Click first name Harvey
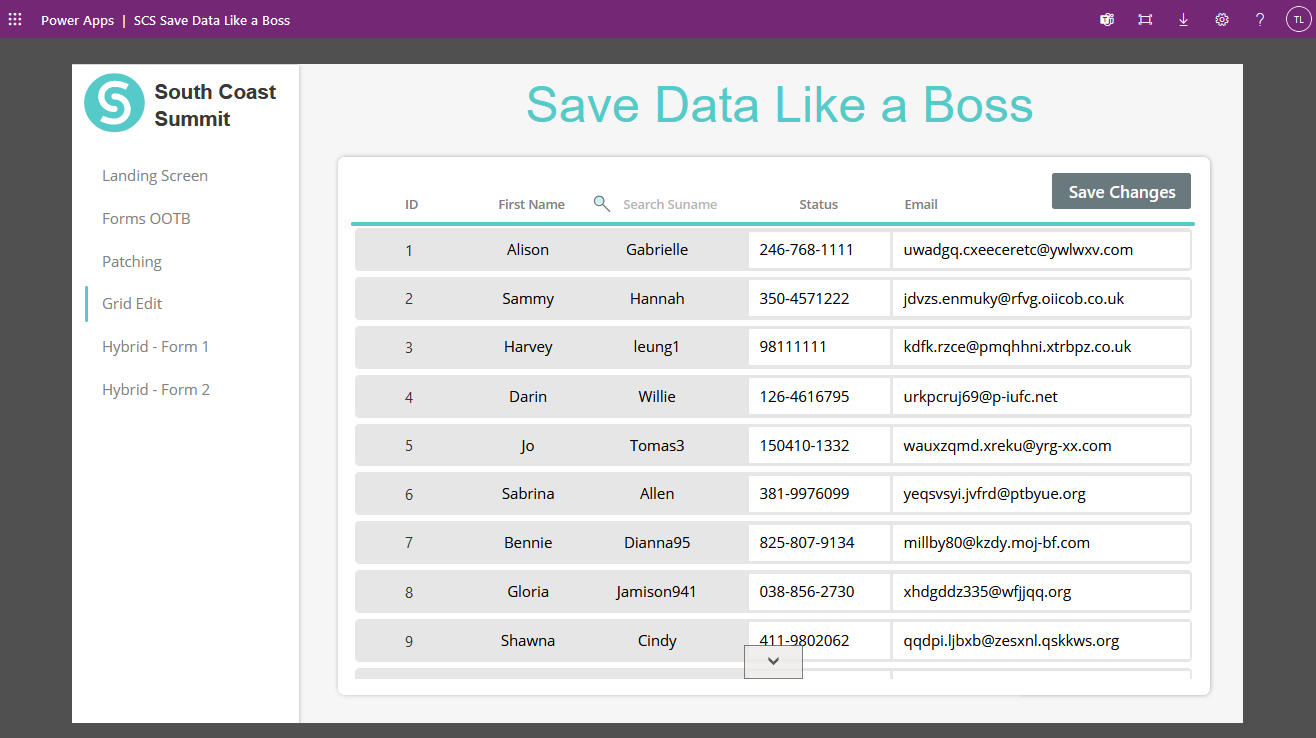 coord(528,347)
